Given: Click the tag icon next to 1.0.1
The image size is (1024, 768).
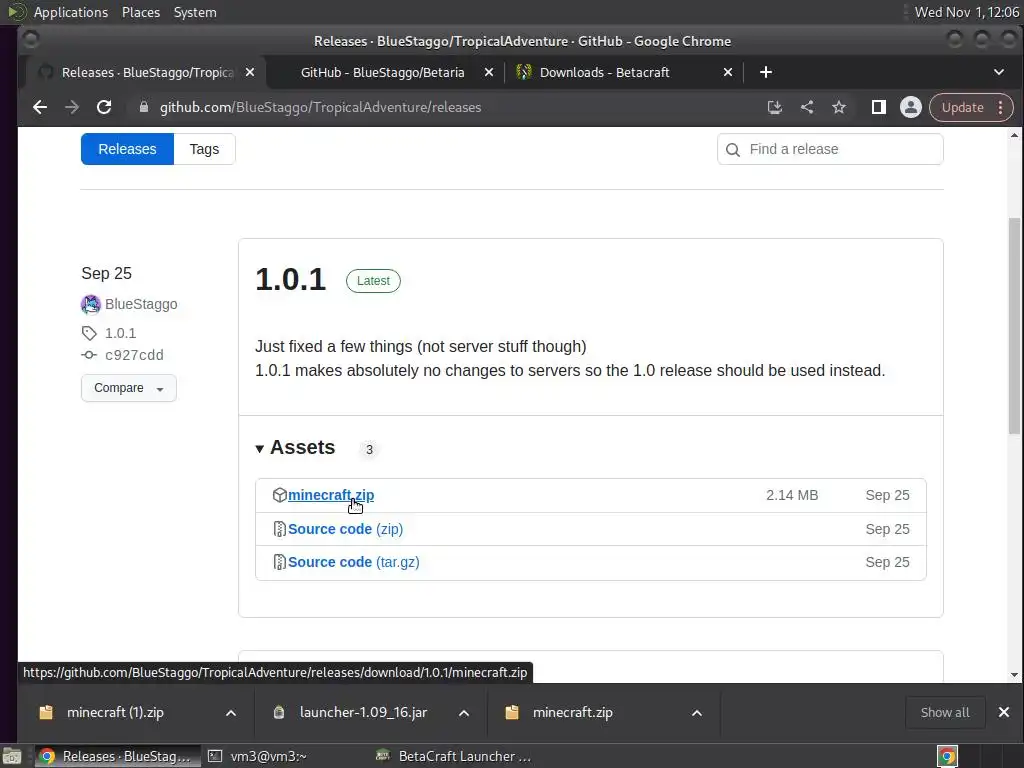Looking at the screenshot, I should pyautogui.click(x=89, y=333).
